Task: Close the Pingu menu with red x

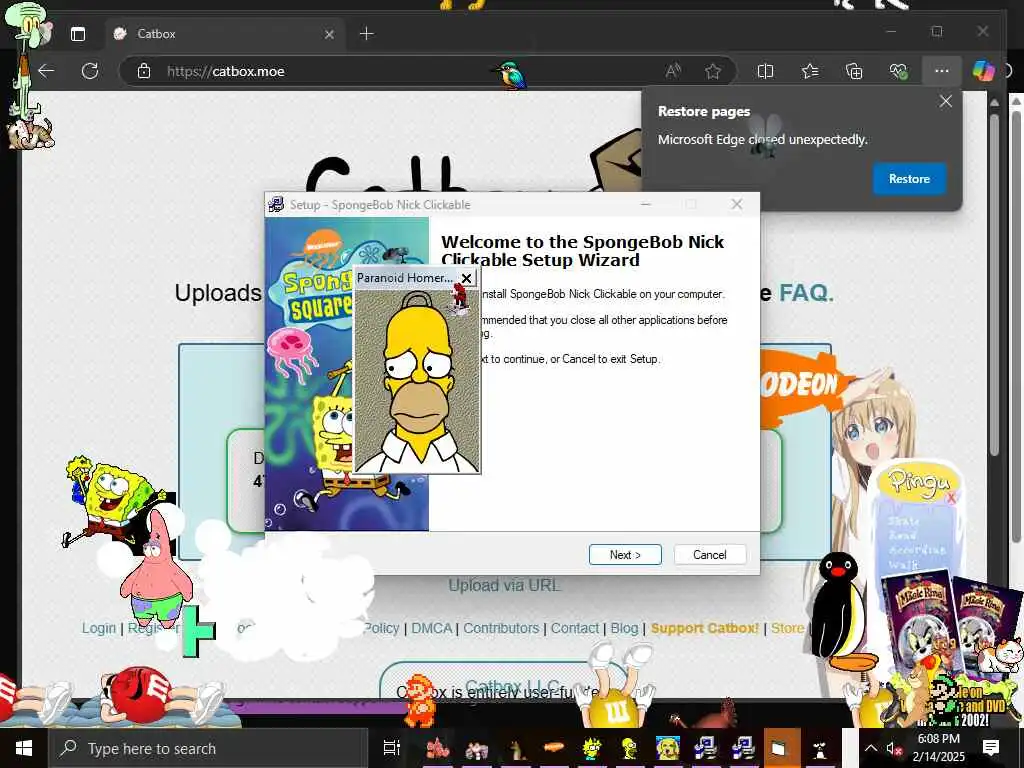Action: pos(951,498)
